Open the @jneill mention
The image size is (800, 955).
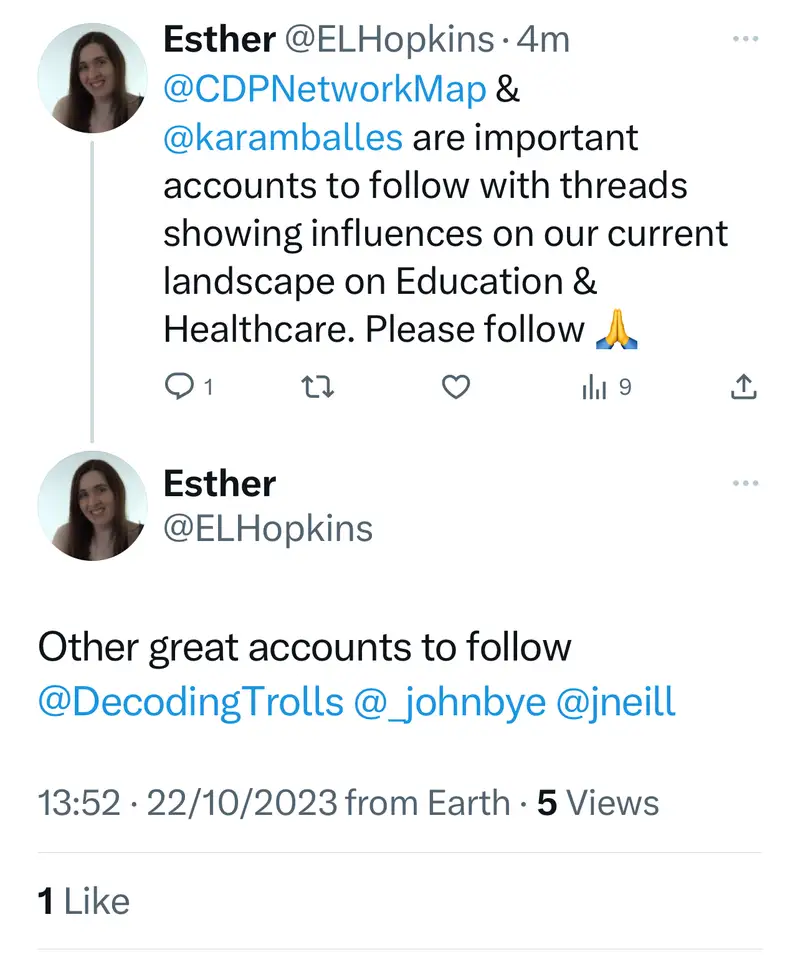pyautogui.click(x=615, y=701)
